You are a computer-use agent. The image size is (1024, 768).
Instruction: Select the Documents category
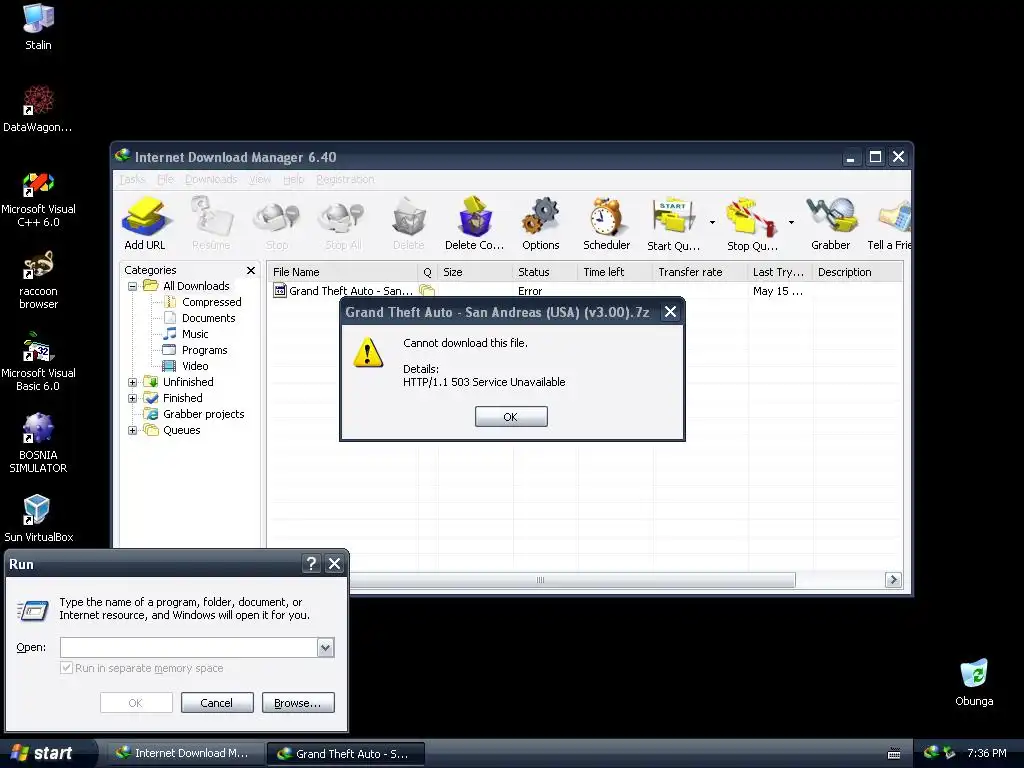tap(199, 318)
